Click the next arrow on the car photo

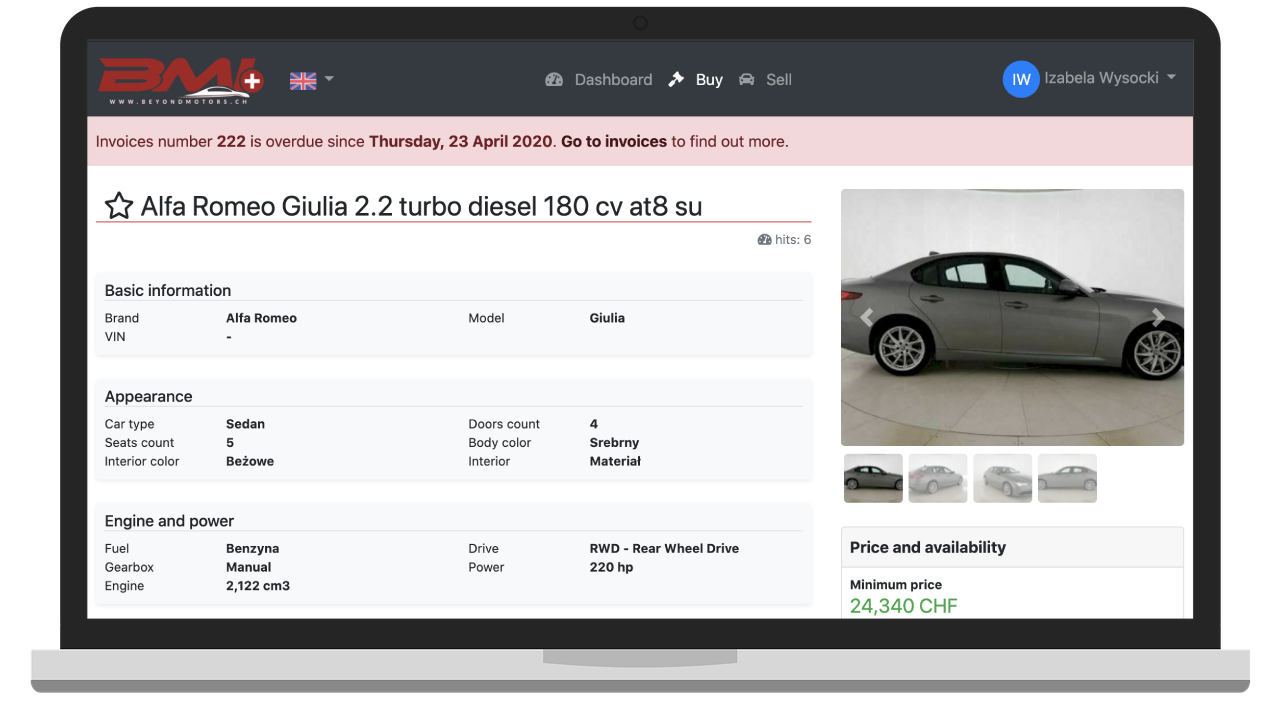(x=1159, y=317)
